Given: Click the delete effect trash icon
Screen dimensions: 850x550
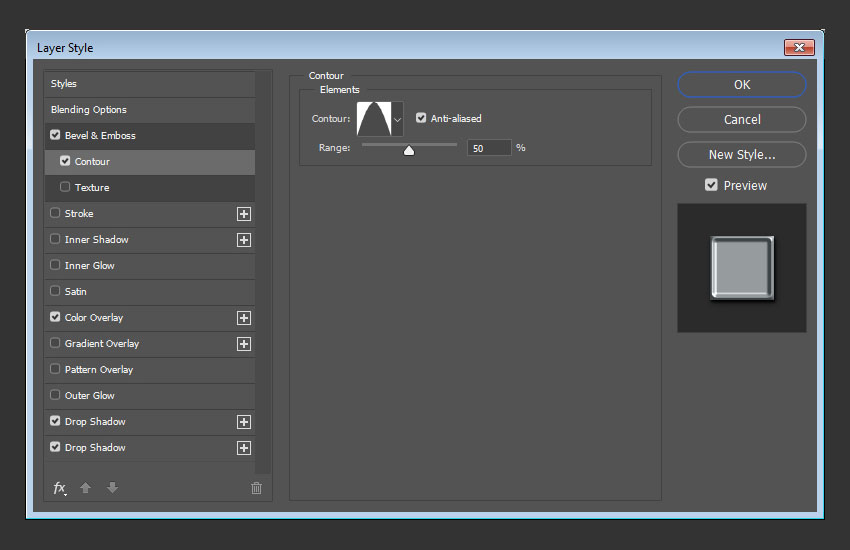Looking at the screenshot, I should 256,488.
